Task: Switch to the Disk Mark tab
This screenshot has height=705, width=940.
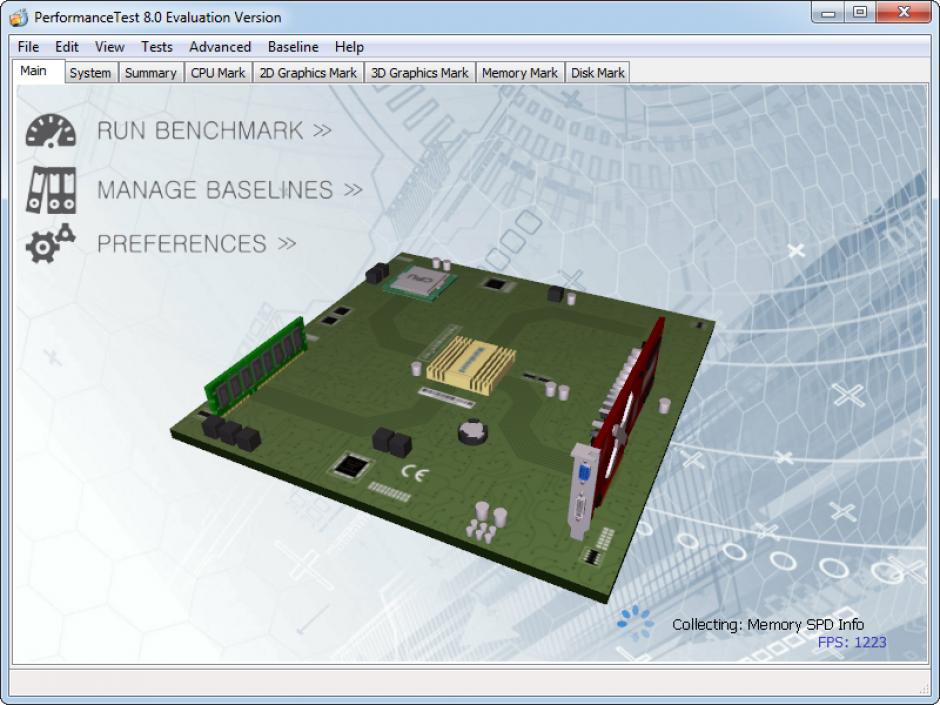Action: [x=598, y=73]
